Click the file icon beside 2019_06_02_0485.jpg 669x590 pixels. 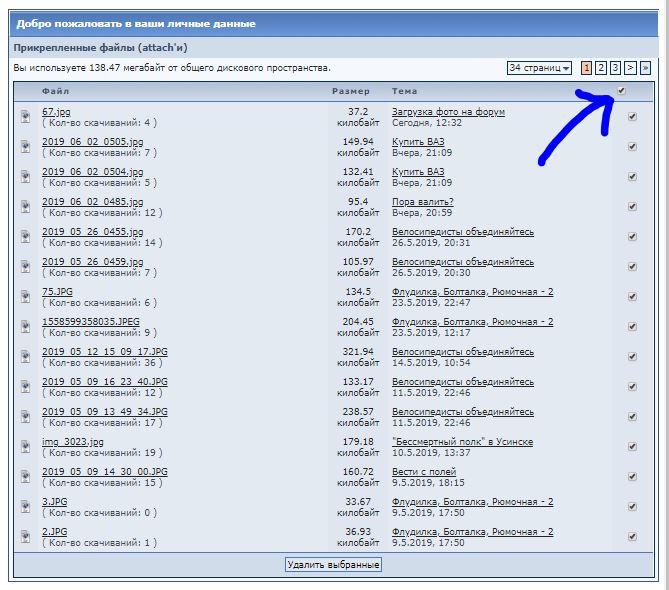(x=25, y=207)
